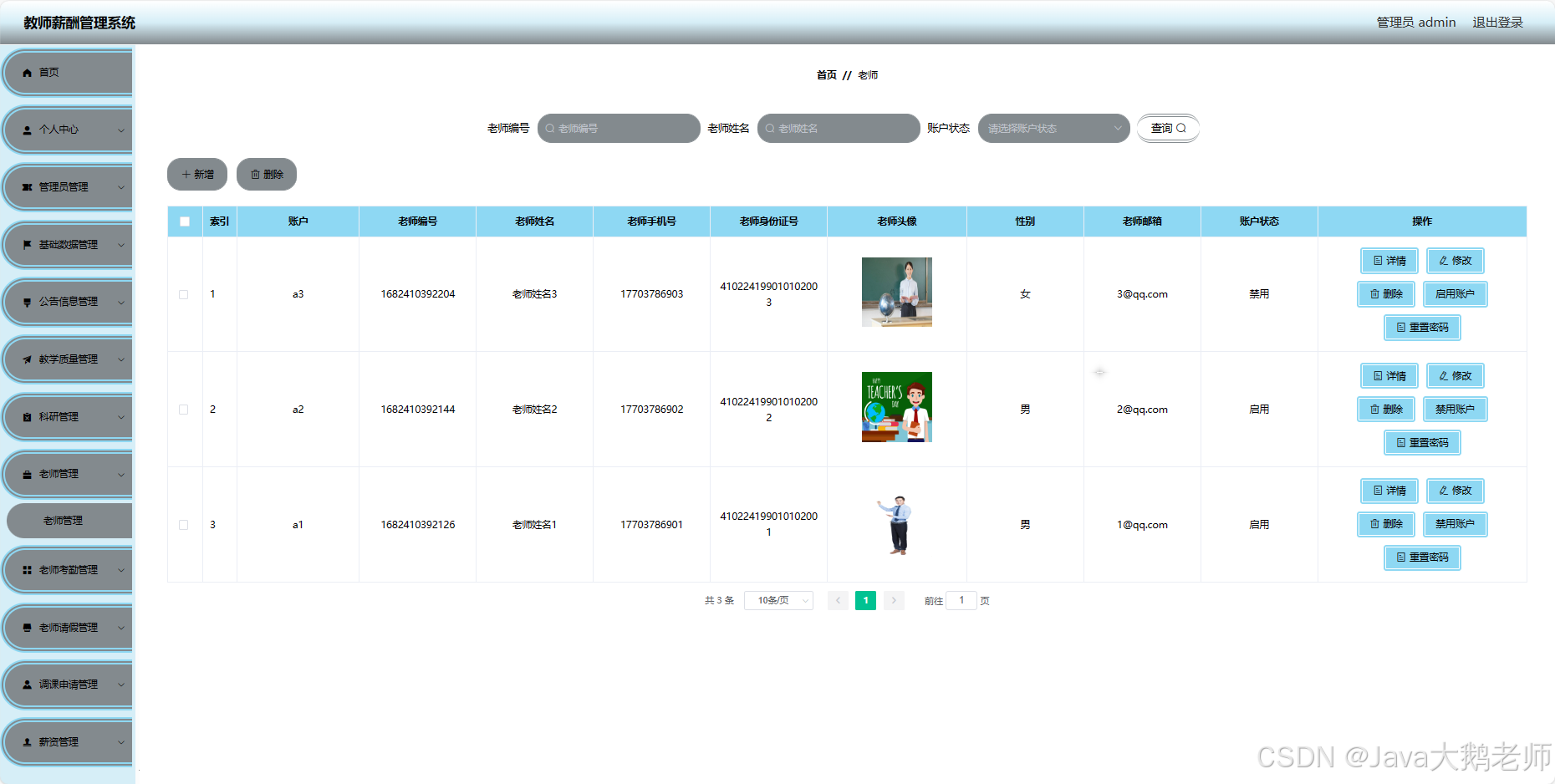
Task: Open 调课申请管理 menu
Action: 69,685
